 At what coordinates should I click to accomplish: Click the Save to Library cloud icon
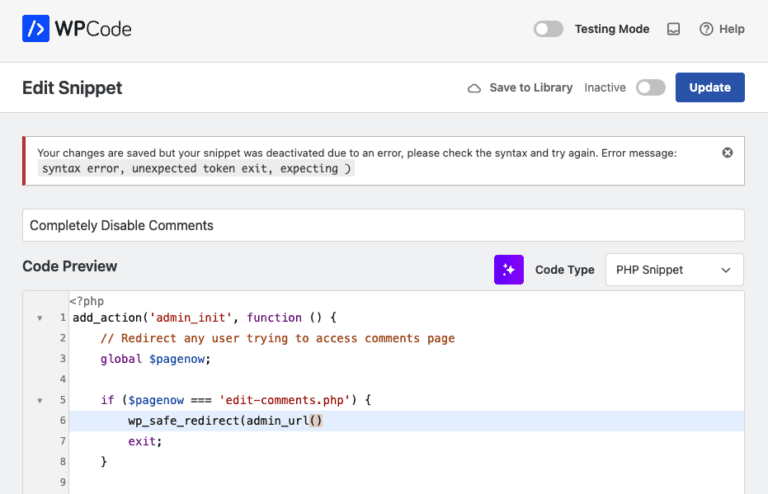click(x=474, y=88)
